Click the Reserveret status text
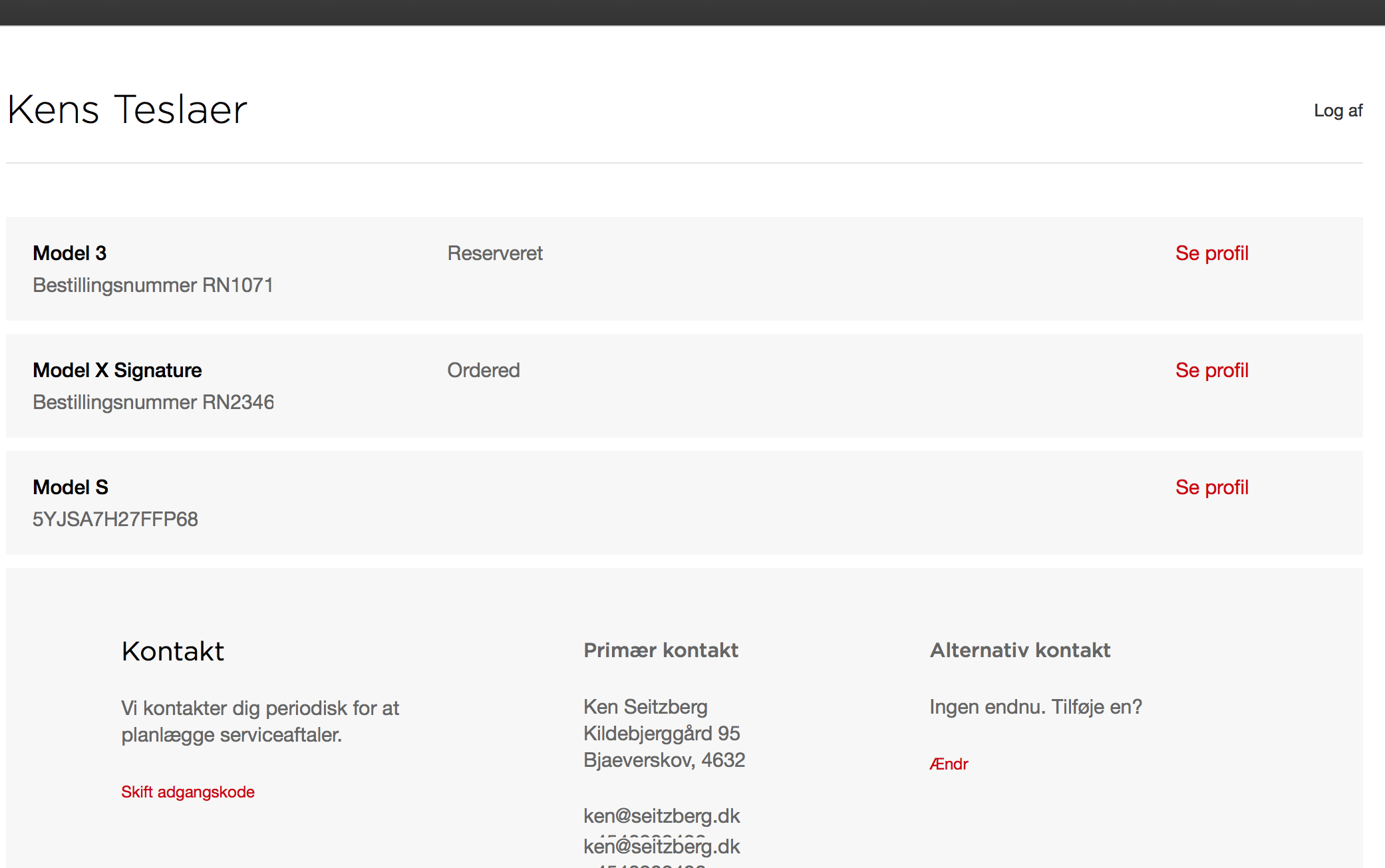Viewport: 1385px width, 868px height. pyautogui.click(x=495, y=253)
